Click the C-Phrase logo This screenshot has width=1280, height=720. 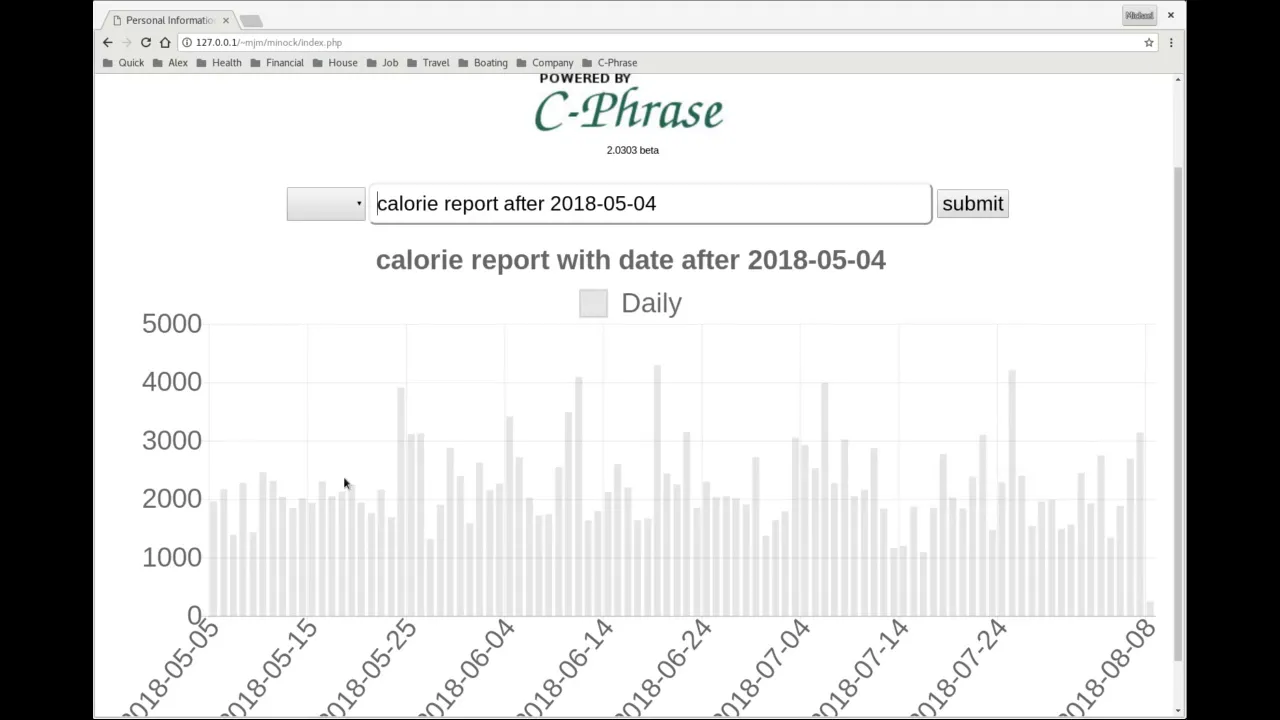coord(628,111)
